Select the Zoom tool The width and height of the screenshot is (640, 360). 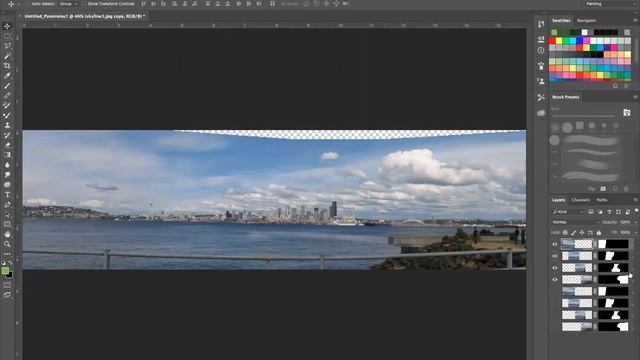coord(7,244)
